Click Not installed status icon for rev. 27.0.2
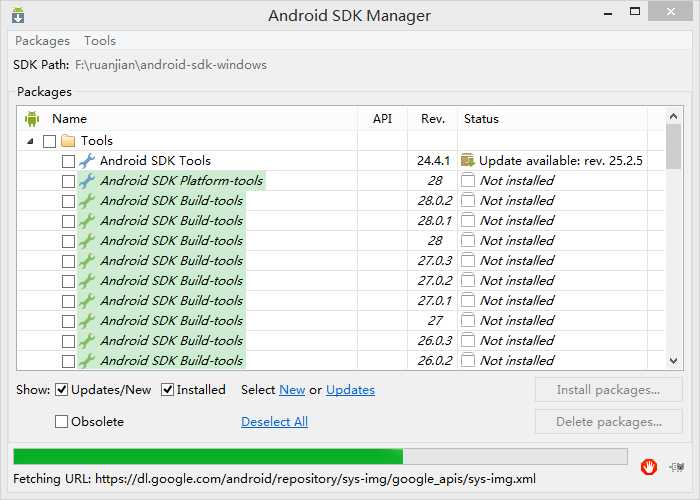 pyautogui.click(x=467, y=280)
